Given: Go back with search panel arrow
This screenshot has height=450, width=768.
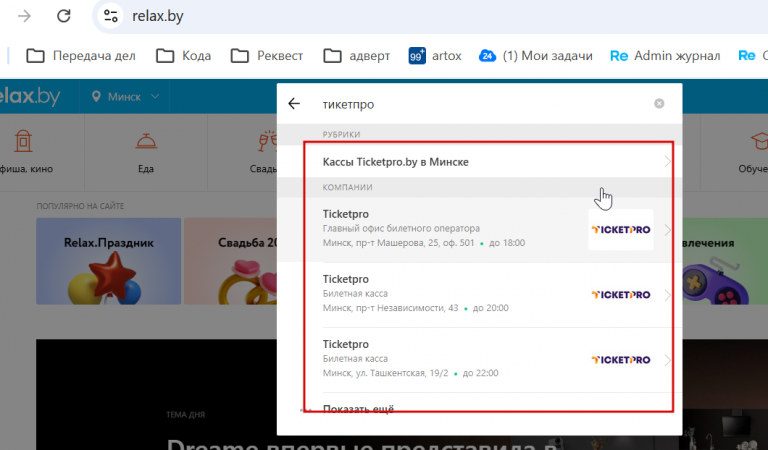Looking at the screenshot, I should pyautogui.click(x=294, y=103).
